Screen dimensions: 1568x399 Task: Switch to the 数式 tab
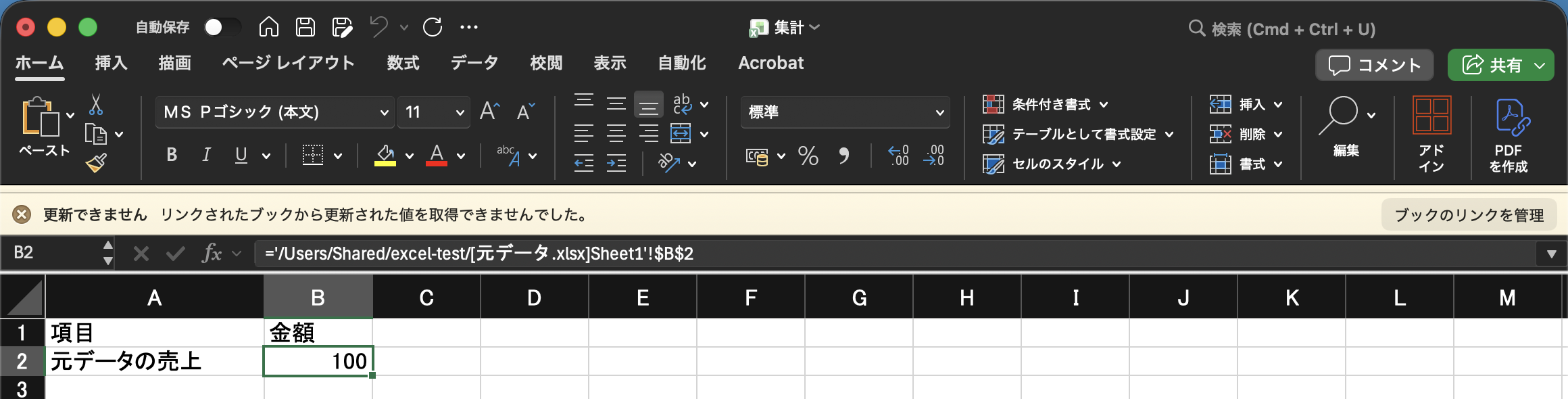coord(403,63)
